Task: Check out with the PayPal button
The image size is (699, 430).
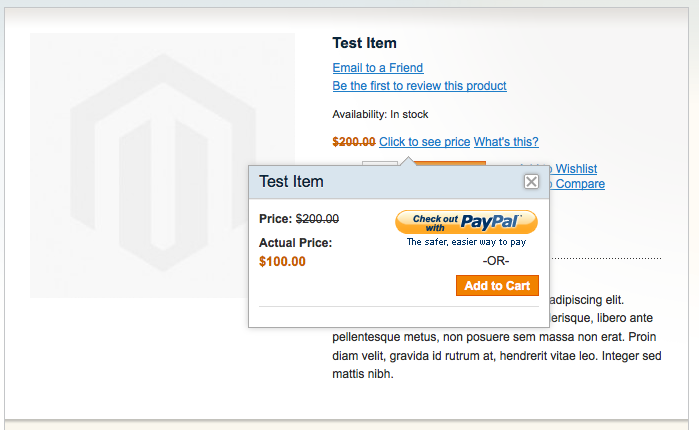Action: click(466, 222)
